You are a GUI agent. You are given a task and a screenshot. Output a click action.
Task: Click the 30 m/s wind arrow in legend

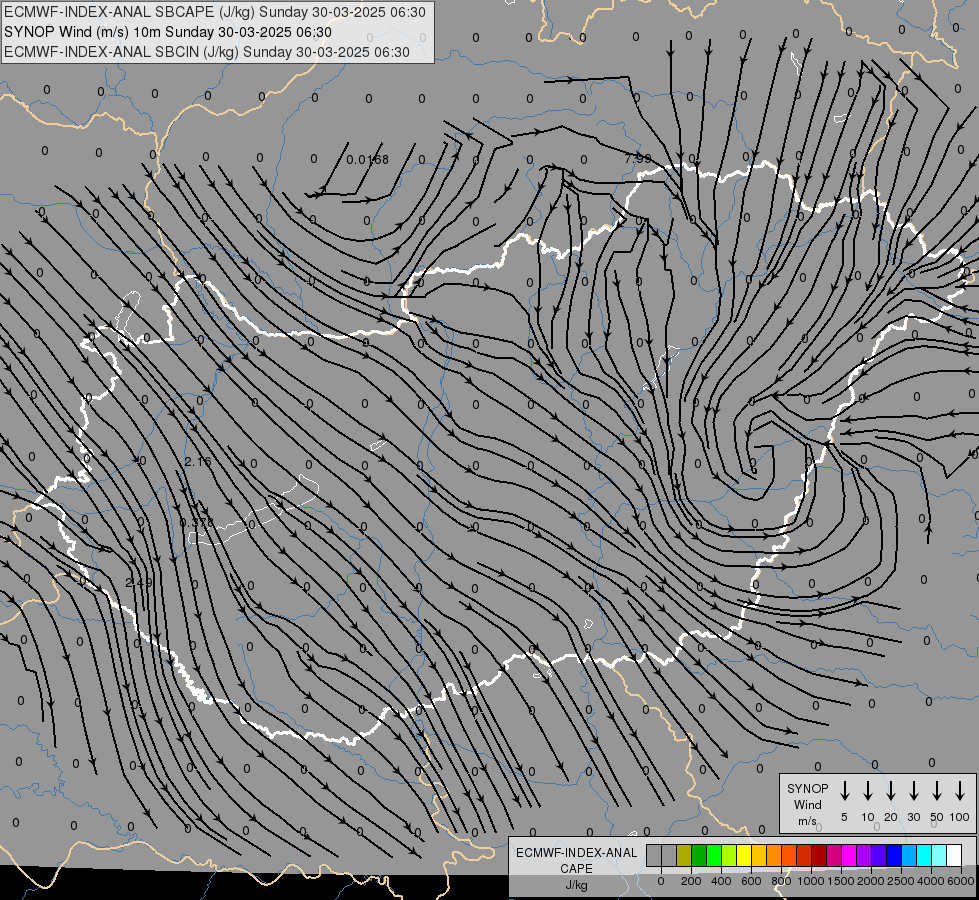tap(913, 791)
